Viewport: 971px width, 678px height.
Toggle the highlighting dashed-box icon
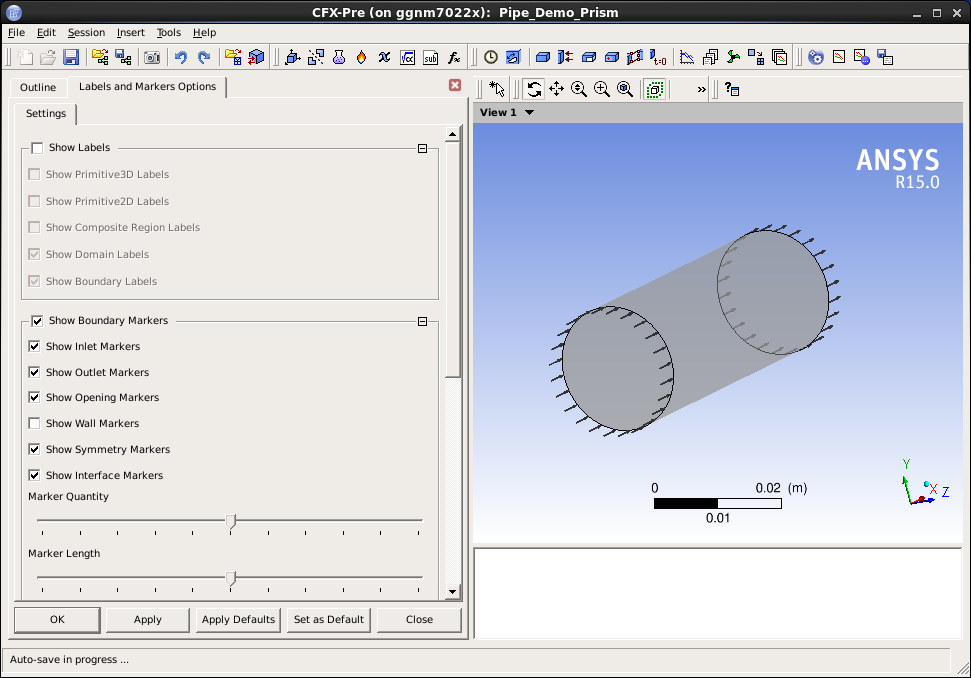click(x=655, y=89)
